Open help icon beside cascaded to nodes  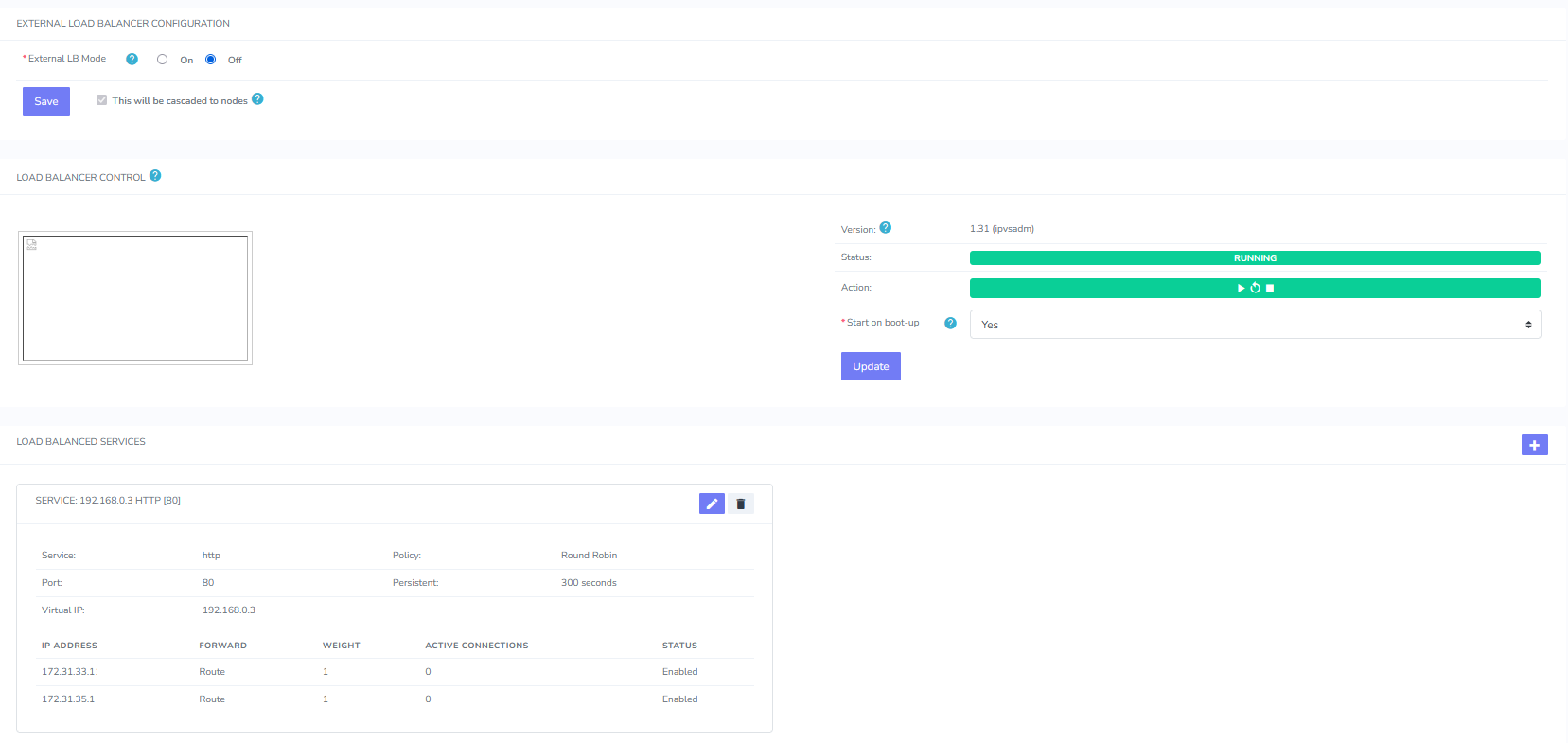257,99
